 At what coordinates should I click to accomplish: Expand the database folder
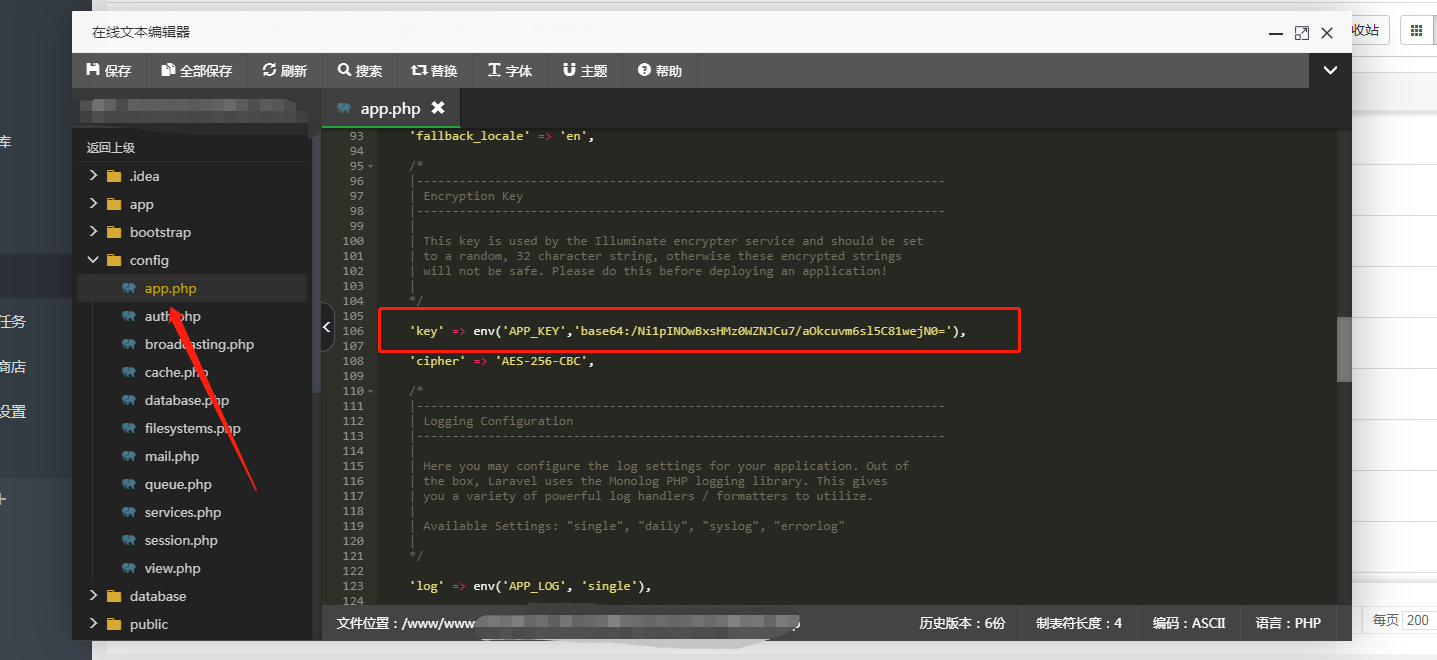(92, 595)
